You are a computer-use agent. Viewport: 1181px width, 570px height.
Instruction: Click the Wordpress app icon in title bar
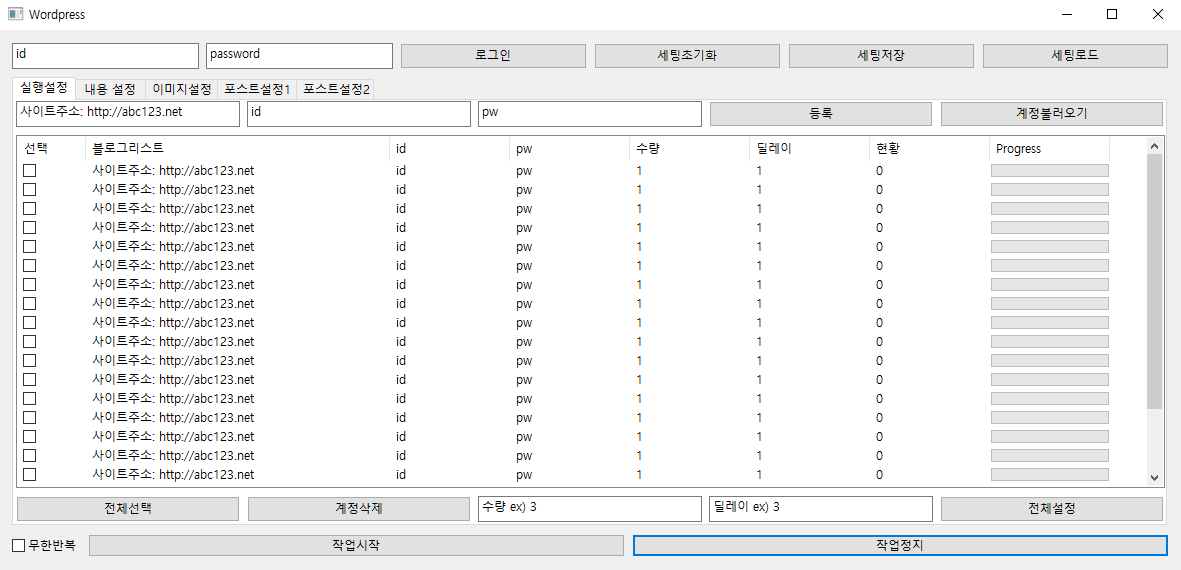[15, 15]
